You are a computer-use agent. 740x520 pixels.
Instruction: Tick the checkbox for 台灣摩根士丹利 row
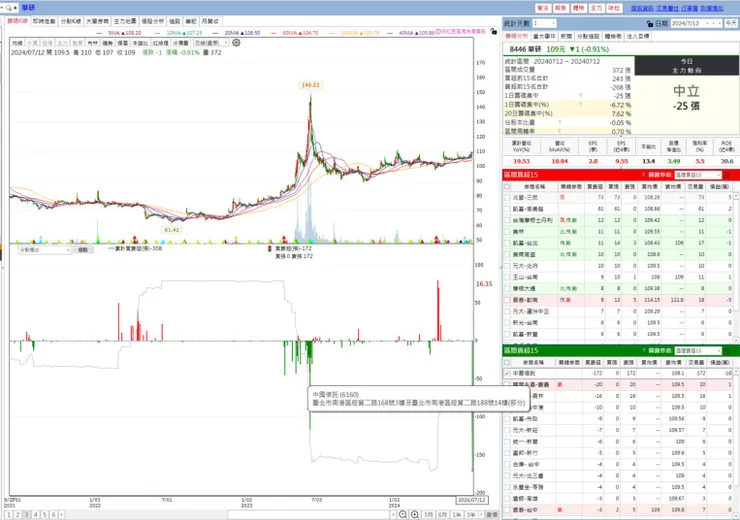(507, 220)
